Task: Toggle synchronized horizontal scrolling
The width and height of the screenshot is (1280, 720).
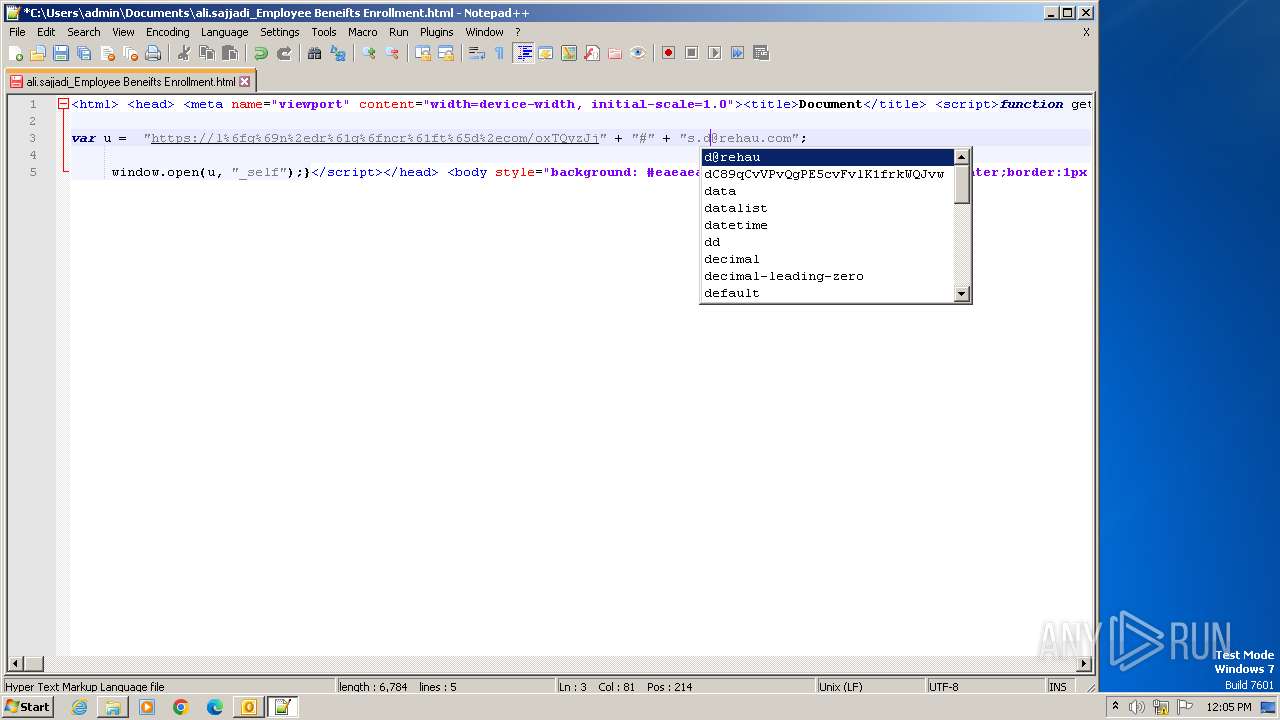Action: point(445,53)
